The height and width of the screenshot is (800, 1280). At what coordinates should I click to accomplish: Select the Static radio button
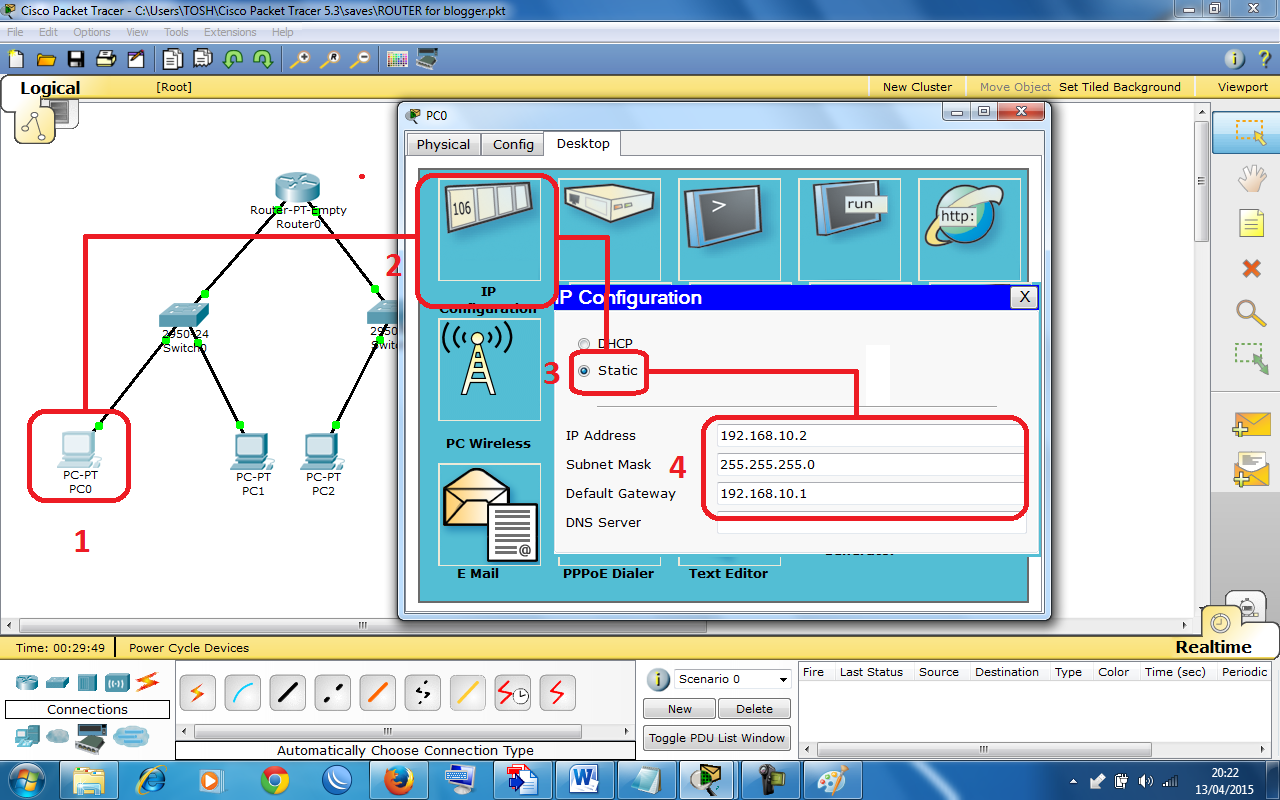click(x=584, y=371)
